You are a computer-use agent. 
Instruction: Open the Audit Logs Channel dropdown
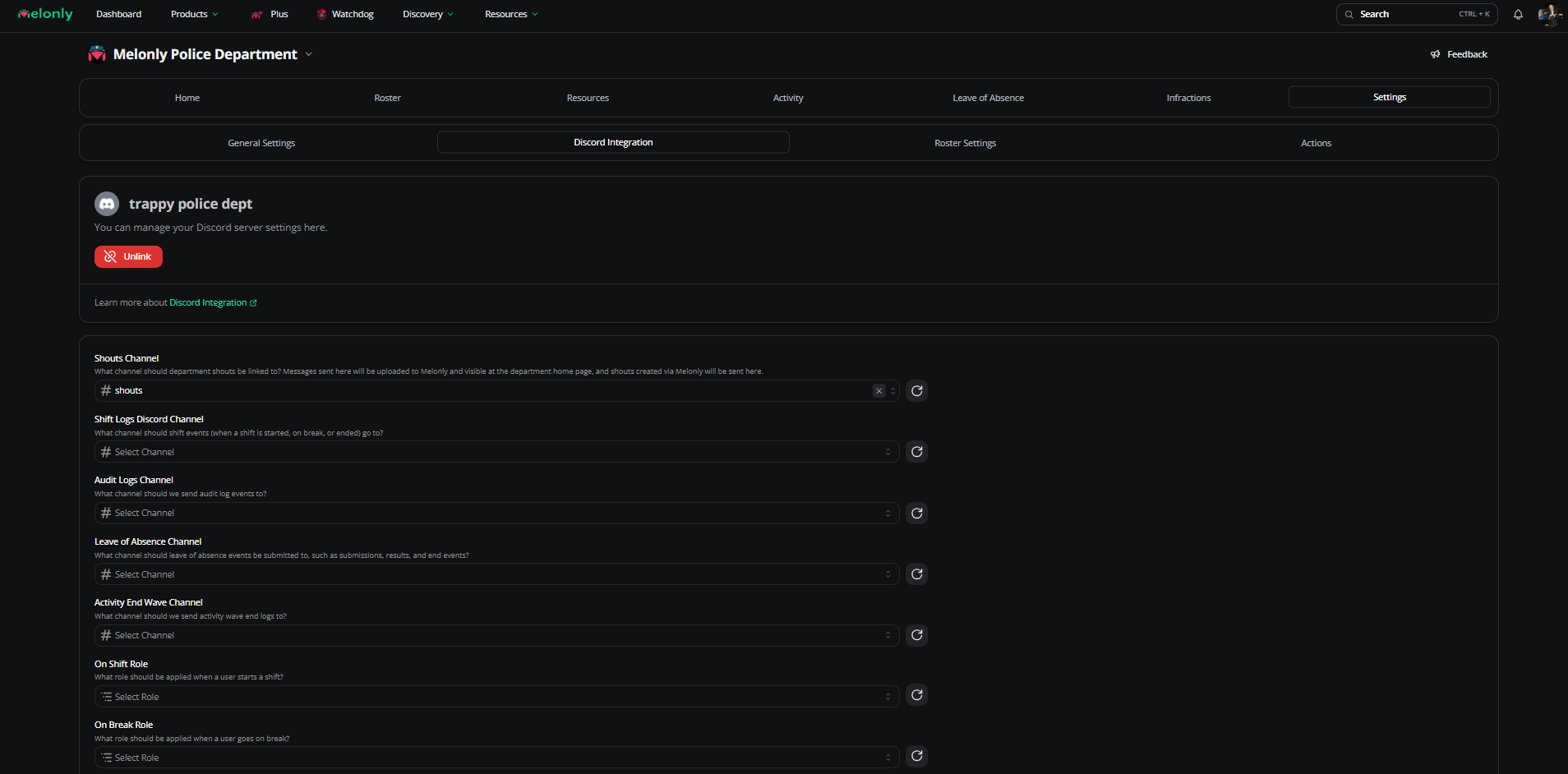pyautogui.click(x=496, y=514)
